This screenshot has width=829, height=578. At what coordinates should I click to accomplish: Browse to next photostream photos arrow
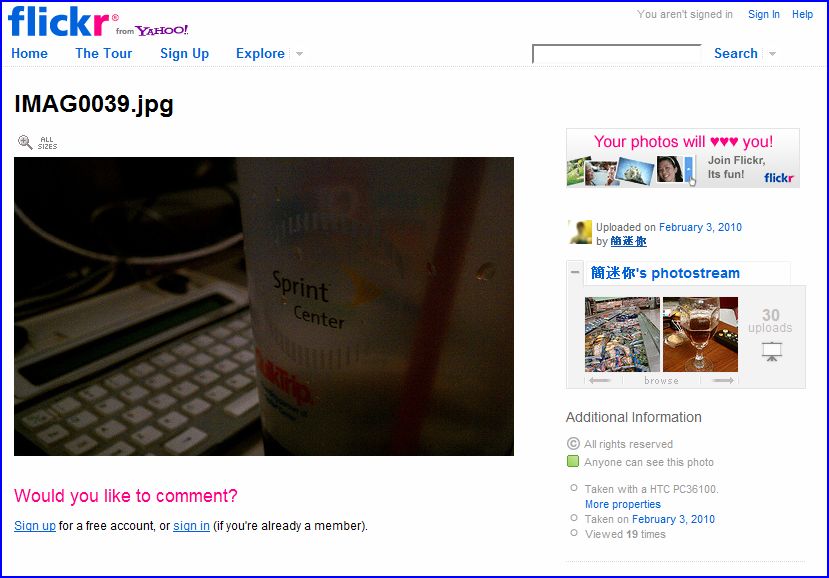(722, 381)
